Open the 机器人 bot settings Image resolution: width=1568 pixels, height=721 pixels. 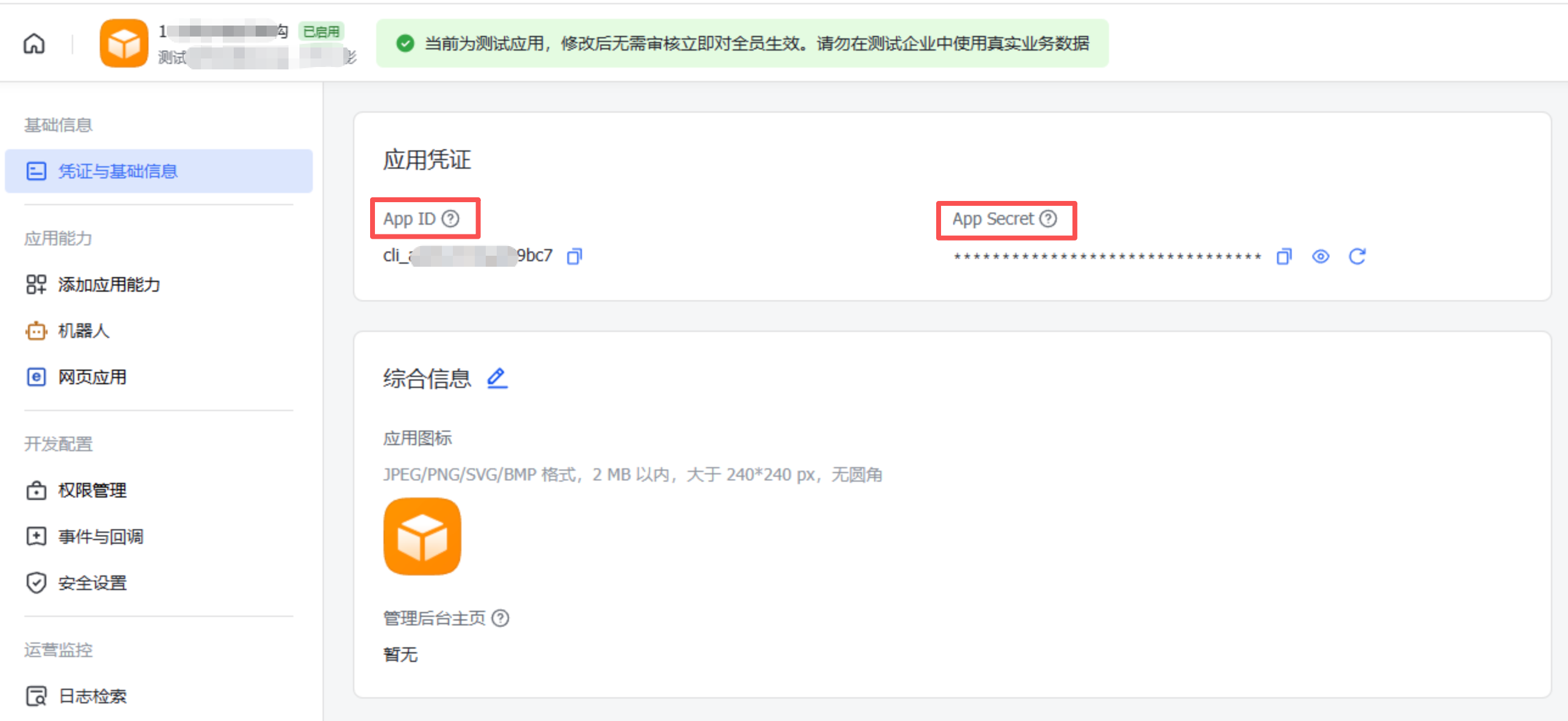pyautogui.click(x=83, y=331)
